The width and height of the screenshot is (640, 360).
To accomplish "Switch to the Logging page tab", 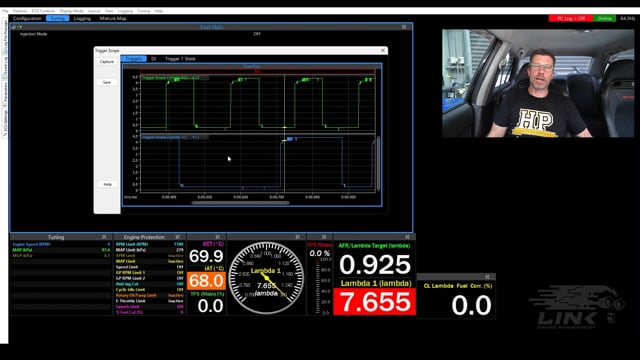I will click(x=82, y=18).
